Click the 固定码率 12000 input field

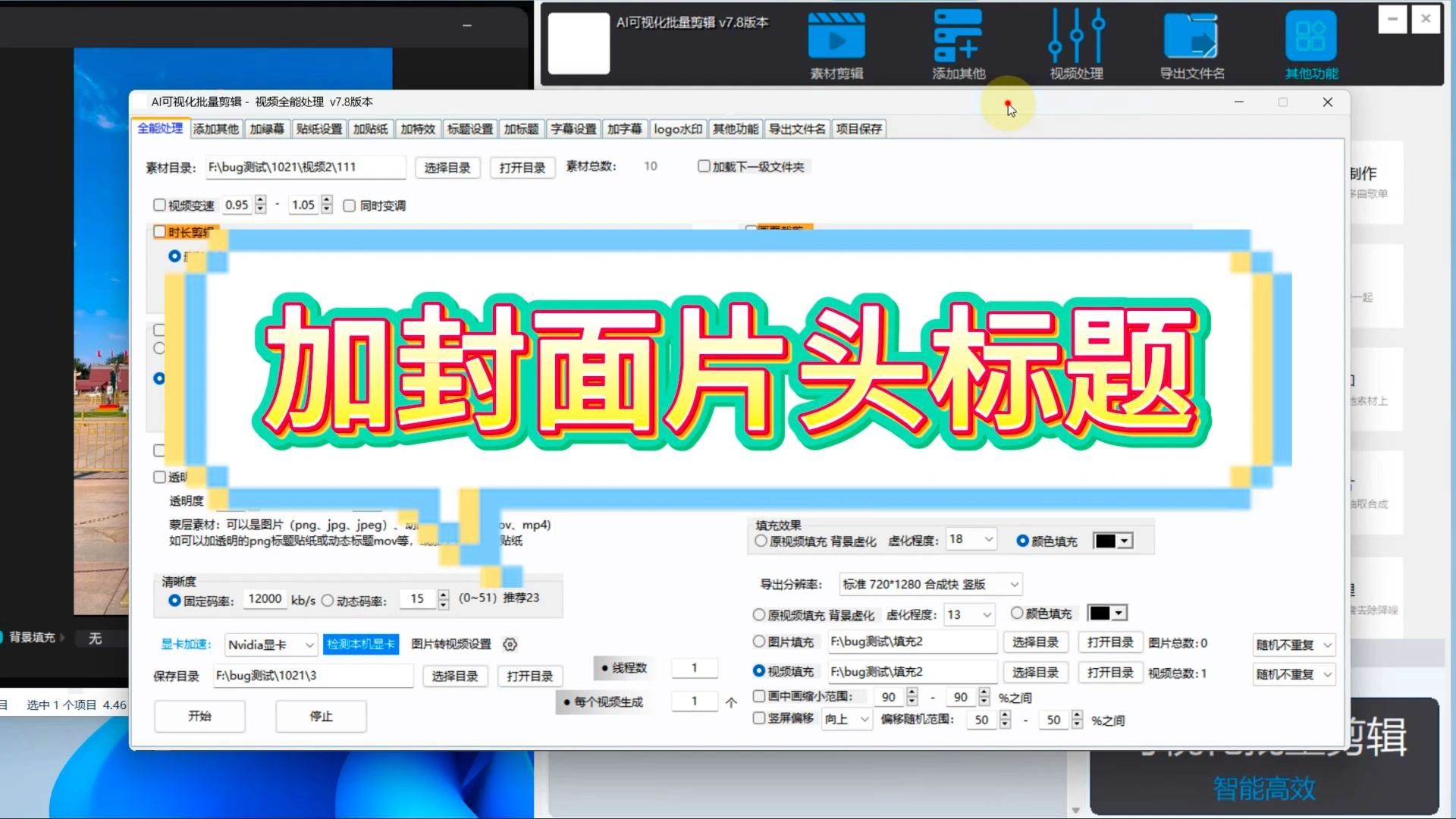[x=265, y=598]
